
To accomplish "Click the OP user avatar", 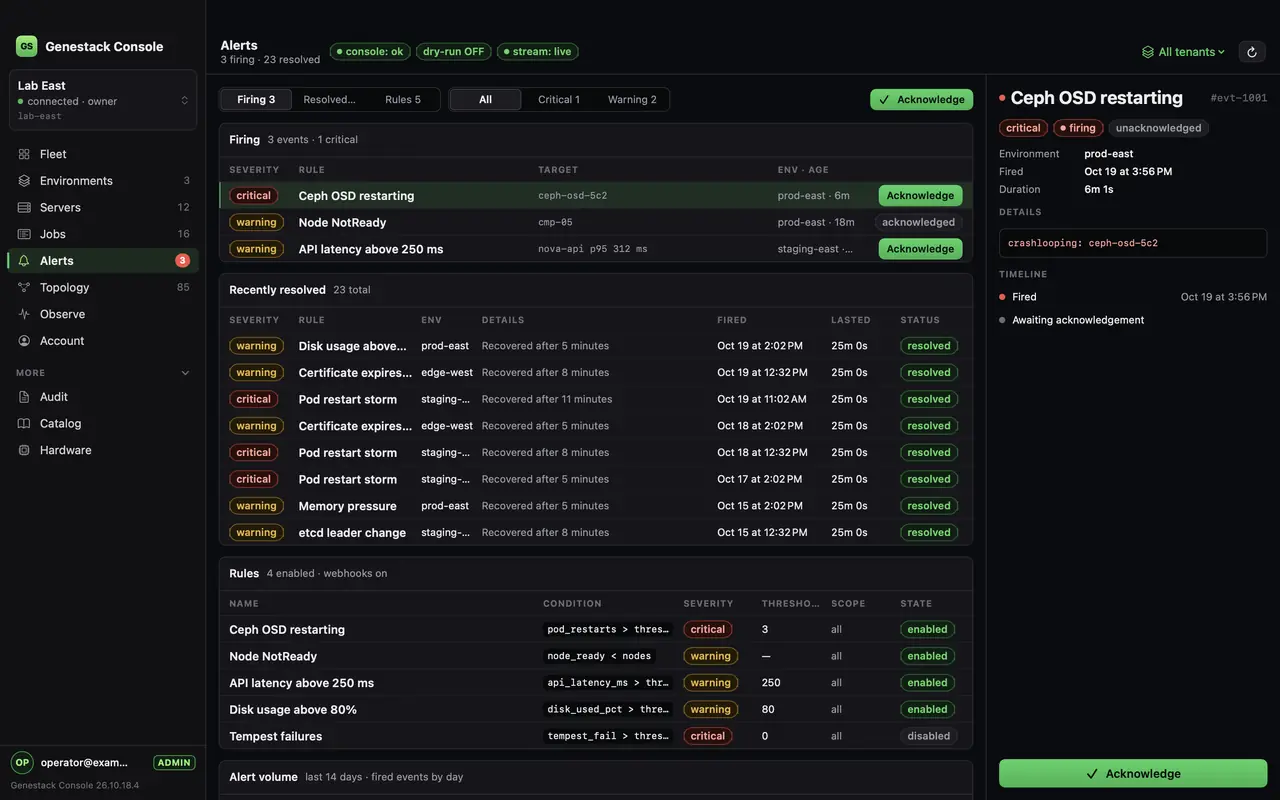I will pos(22,762).
